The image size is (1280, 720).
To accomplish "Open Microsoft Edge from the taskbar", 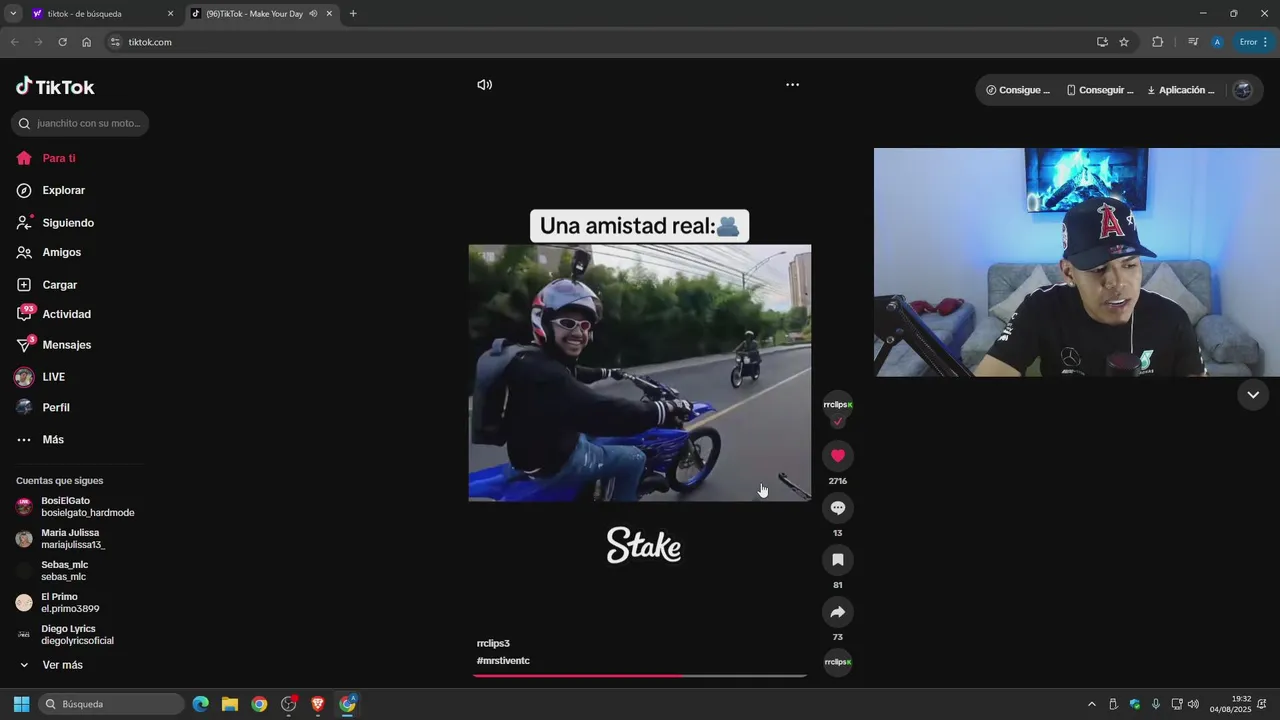I will pyautogui.click(x=200, y=704).
